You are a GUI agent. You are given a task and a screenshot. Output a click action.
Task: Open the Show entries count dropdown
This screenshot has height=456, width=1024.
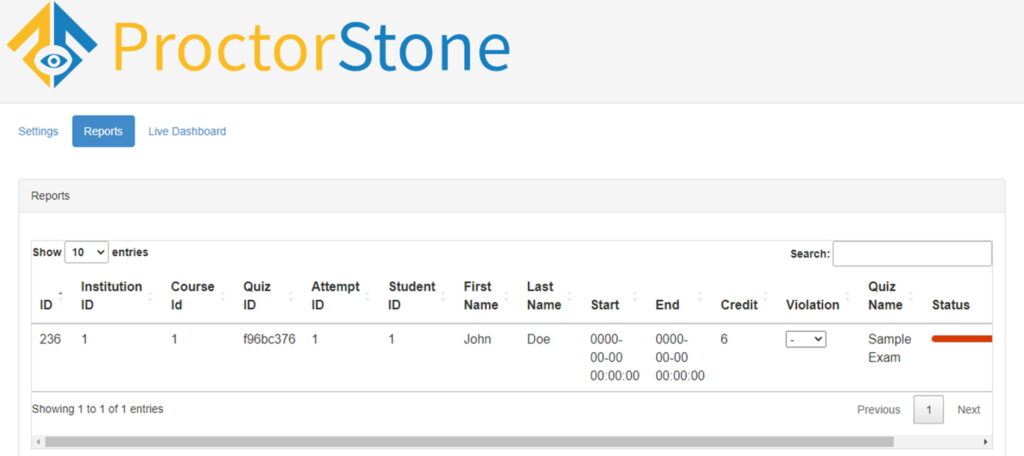(x=86, y=253)
